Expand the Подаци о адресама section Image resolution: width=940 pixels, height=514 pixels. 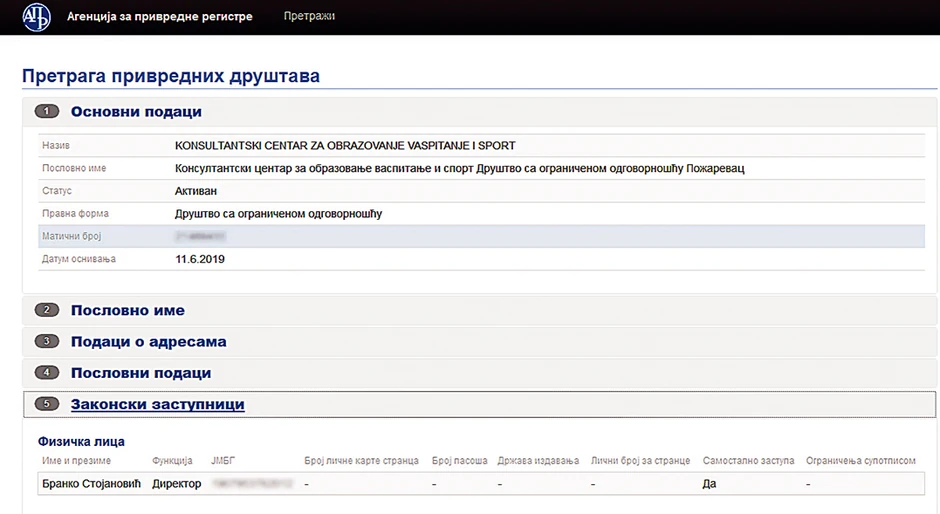148,342
